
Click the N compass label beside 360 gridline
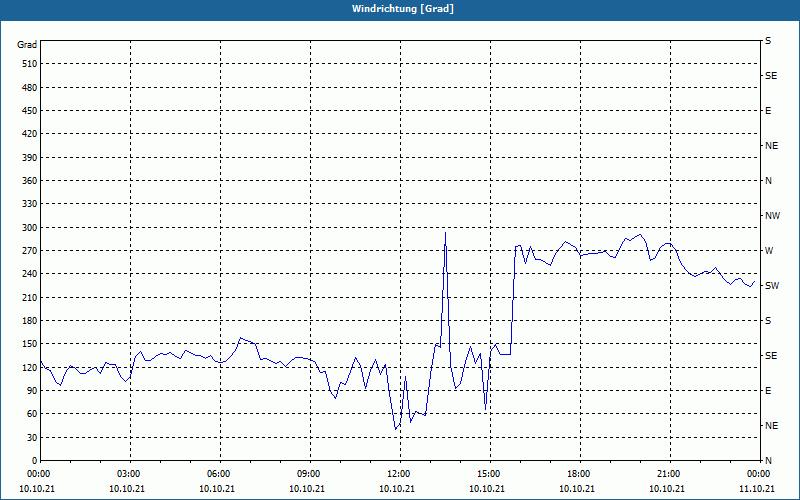pos(768,181)
